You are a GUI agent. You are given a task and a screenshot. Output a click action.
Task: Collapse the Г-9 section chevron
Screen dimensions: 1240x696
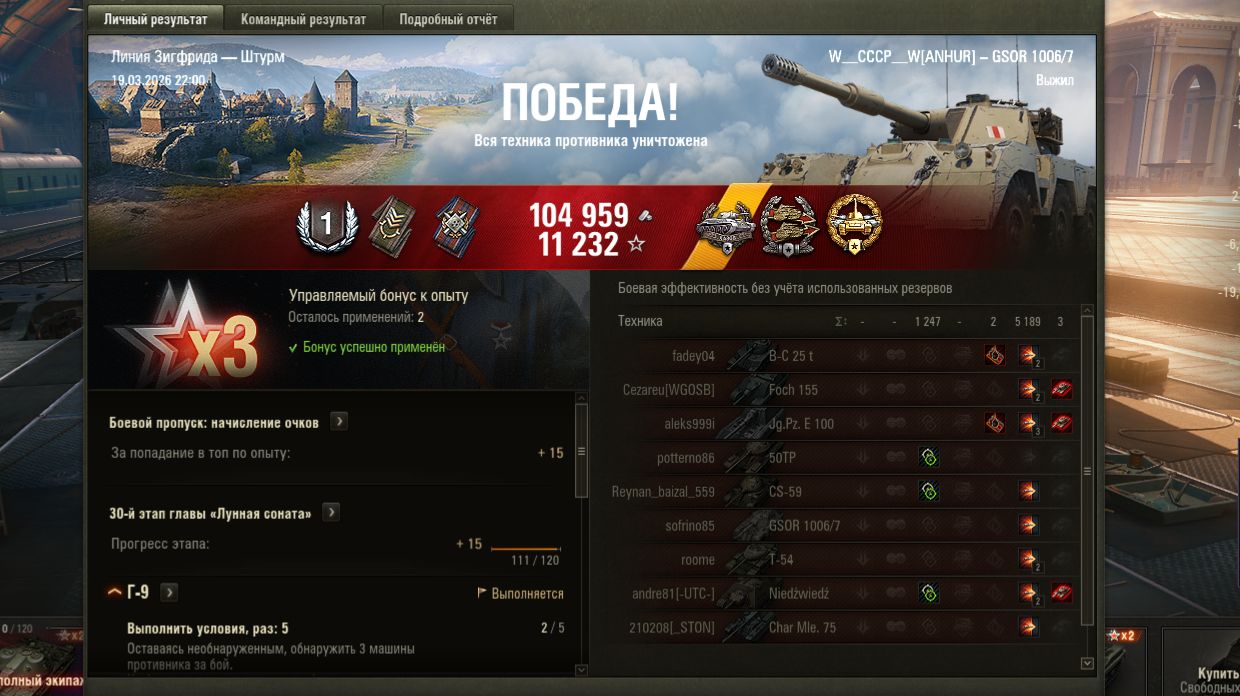[x=114, y=592]
